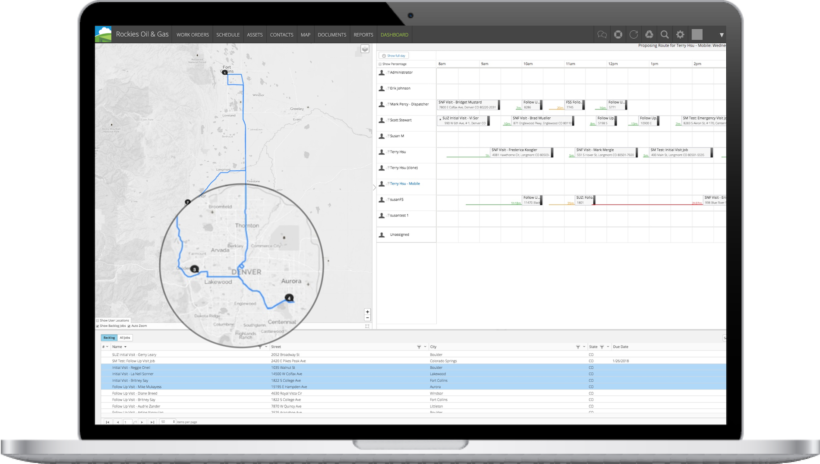Go to first page of backlog
820x464 pixels.
coord(108,422)
